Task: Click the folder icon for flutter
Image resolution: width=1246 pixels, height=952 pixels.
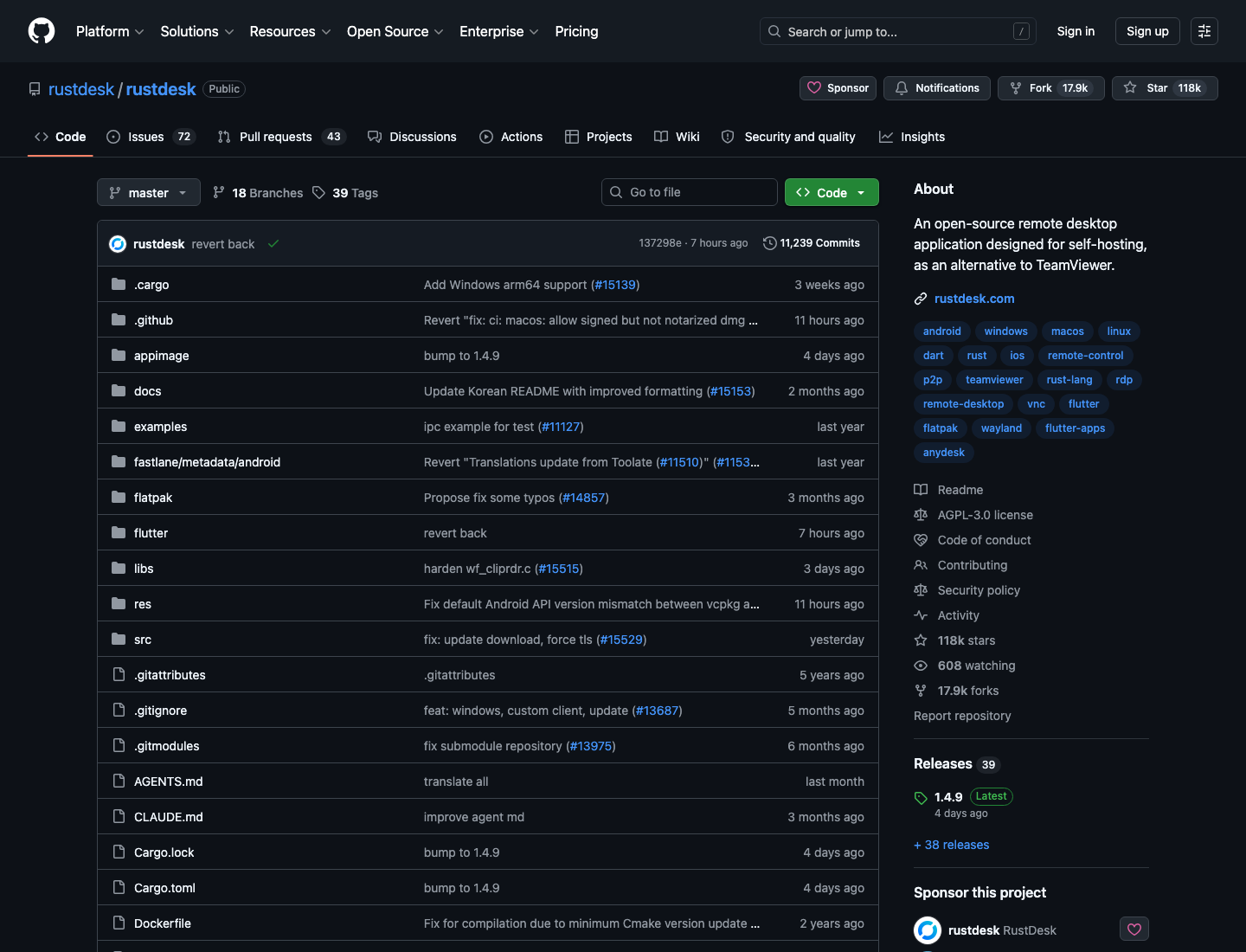Action: tap(119, 533)
